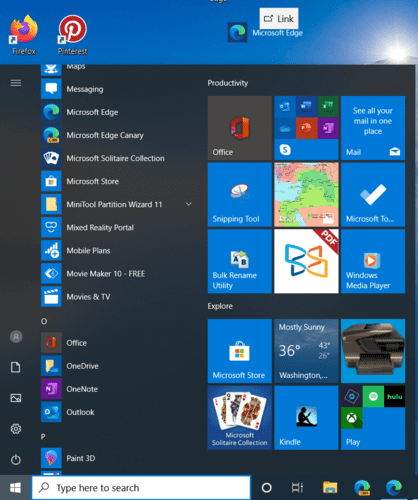Image resolution: width=418 pixels, height=500 pixels.
Task: Open Settings gear in Start sidebar
Action: 16,429
